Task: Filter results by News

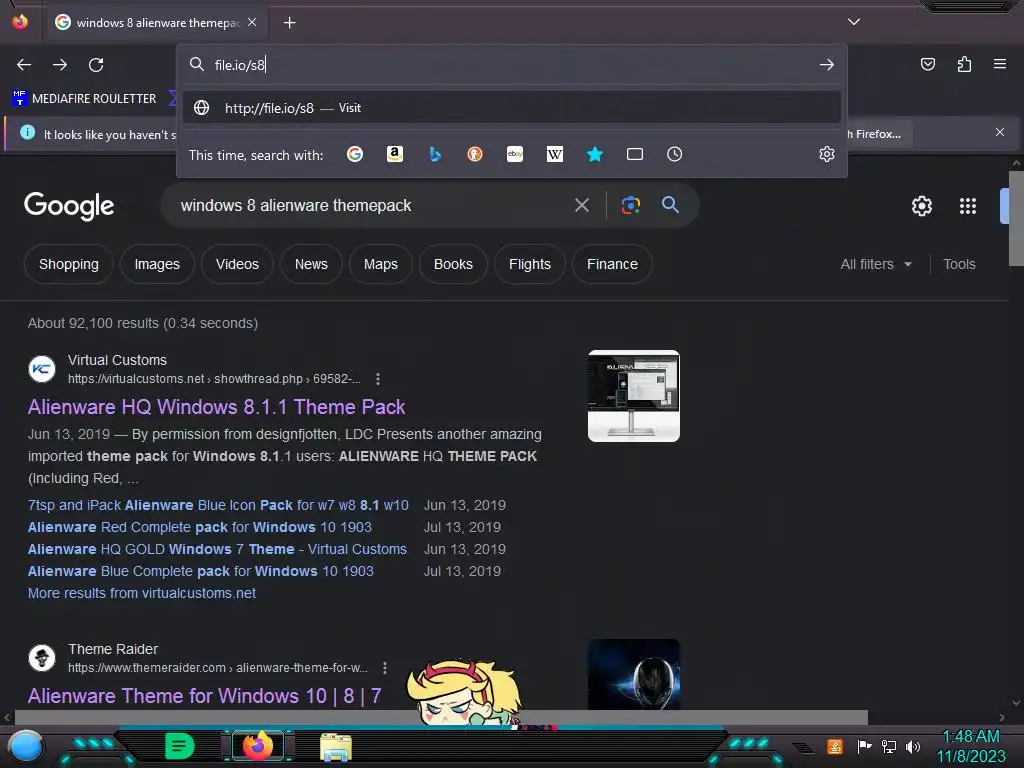Action: pos(311,264)
